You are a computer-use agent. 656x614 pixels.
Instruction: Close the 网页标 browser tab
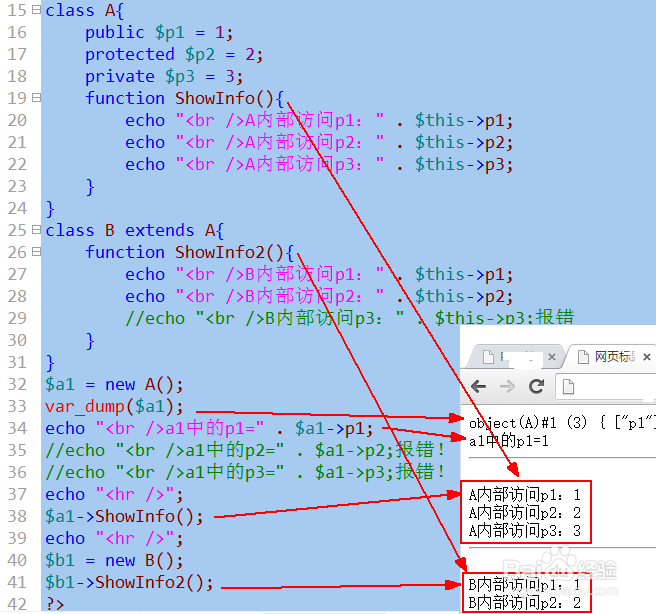pos(647,357)
